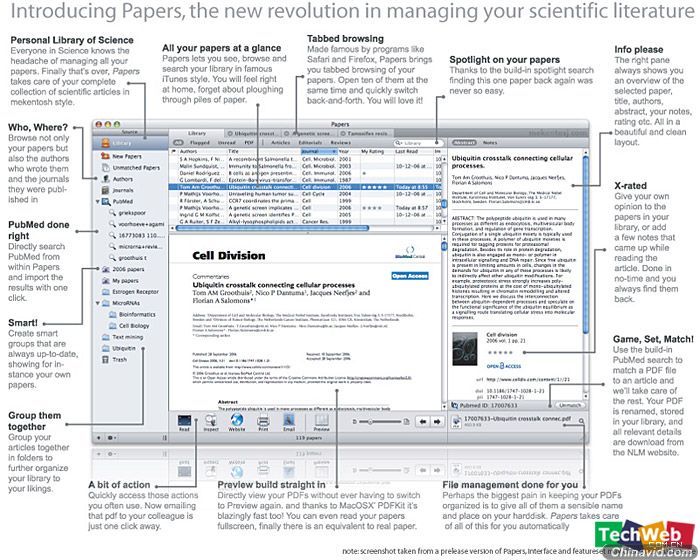Click the Library search field
This screenshot has height=560, width=700.
click(x=418, y=143)
